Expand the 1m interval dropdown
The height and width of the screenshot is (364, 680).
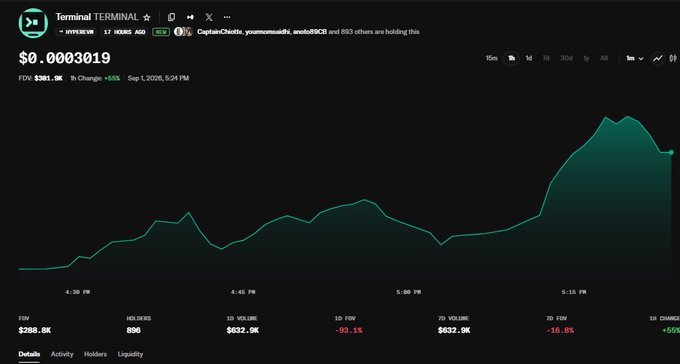(x=634, y=58)
